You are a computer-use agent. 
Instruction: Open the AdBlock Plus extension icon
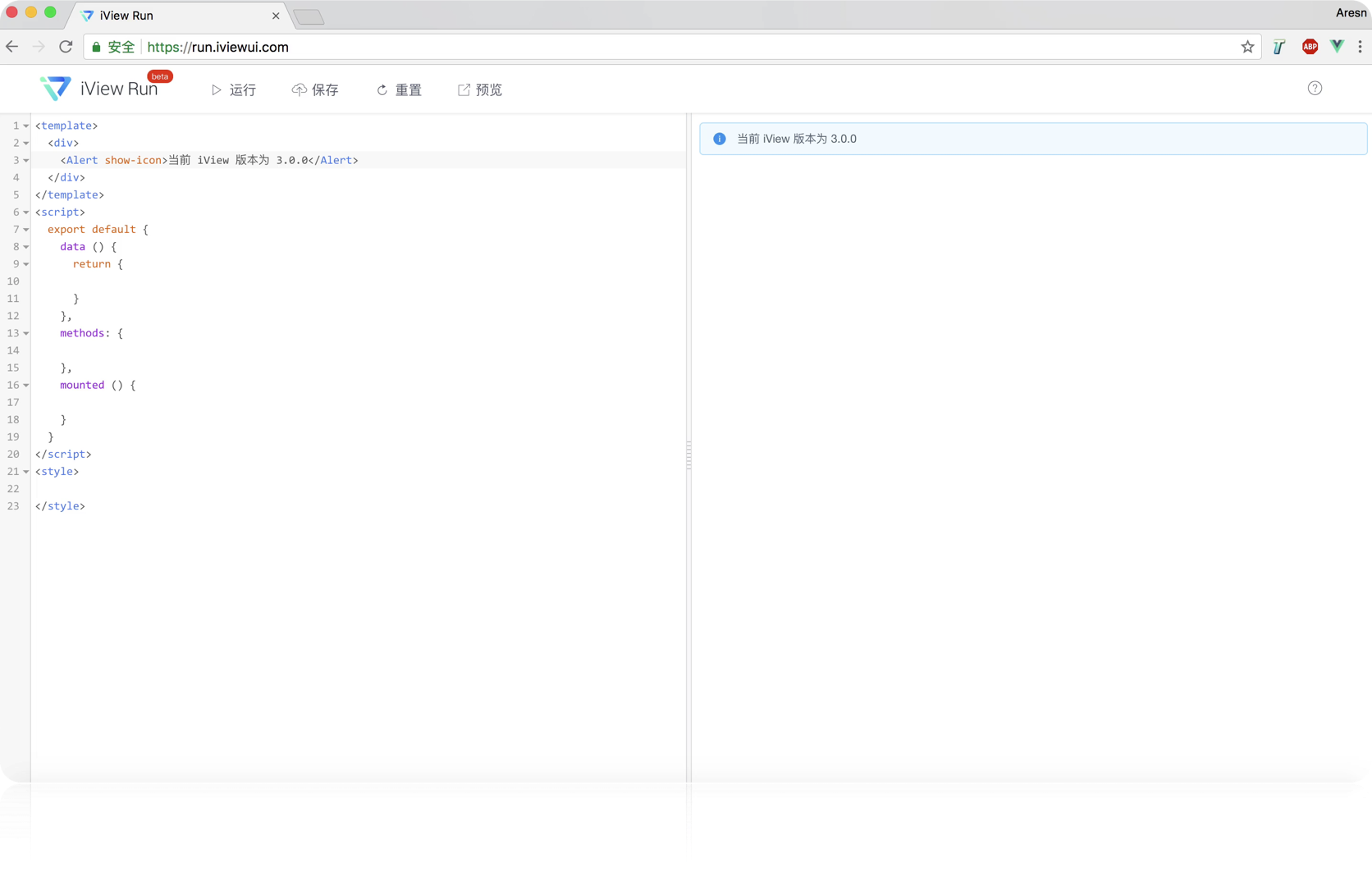[1310, 47]
